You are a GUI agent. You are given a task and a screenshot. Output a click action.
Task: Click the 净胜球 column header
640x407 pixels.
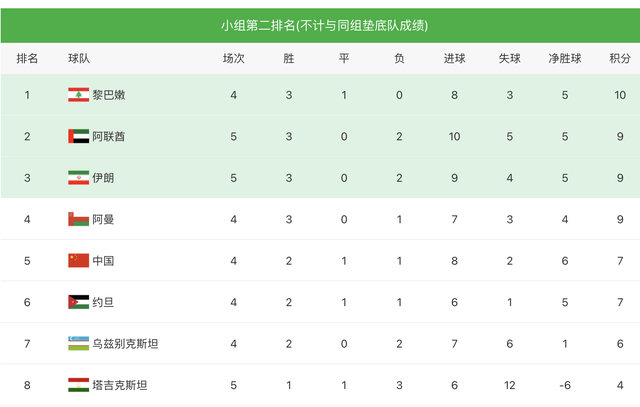tap(565, 58)
